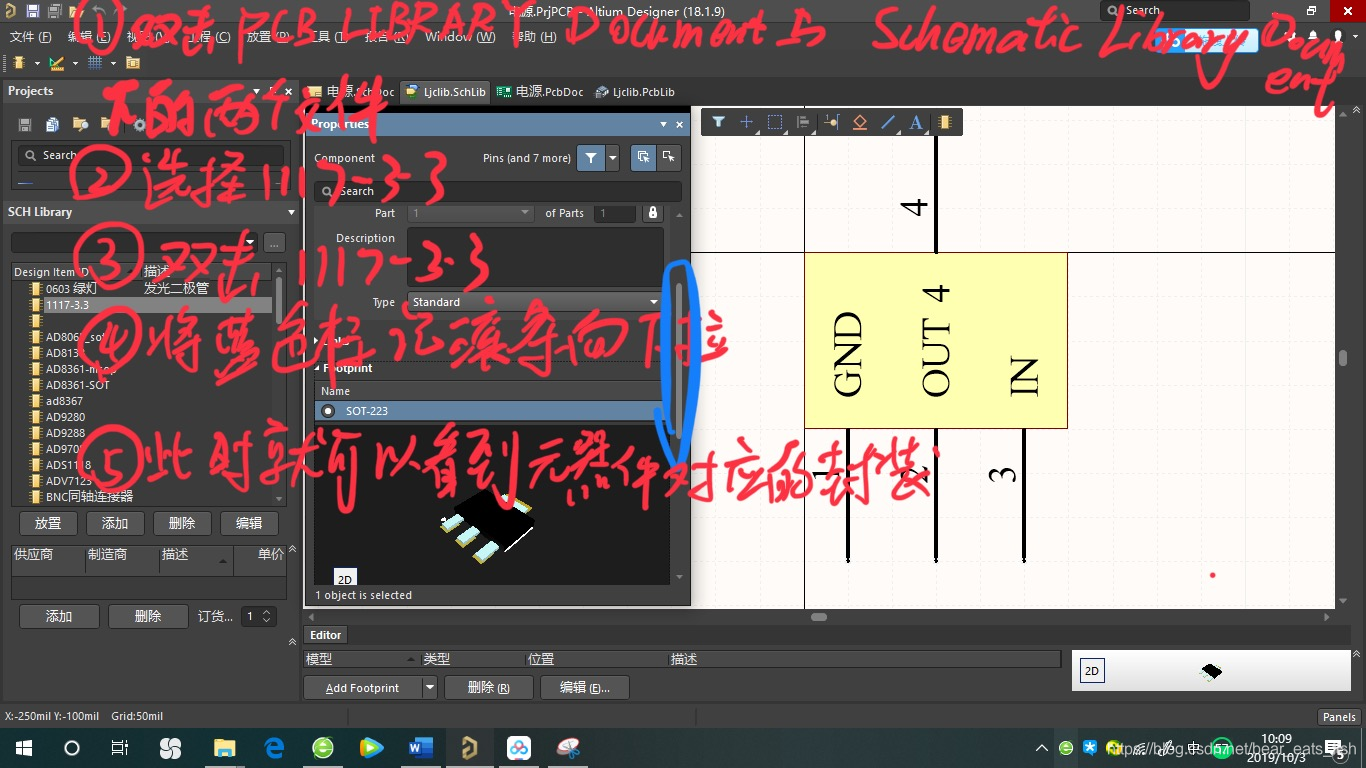Click the place pin tool icon
1366x768 pixels.
[x=830, y=122]
